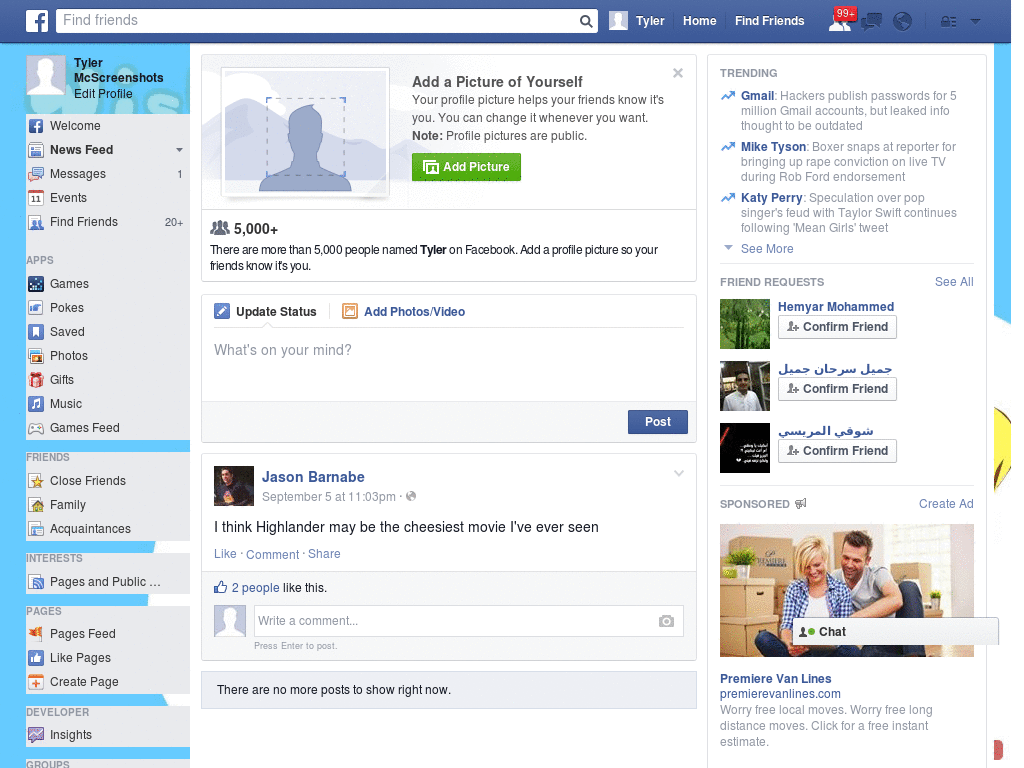This screenshot has width=1024, height=768.
Task: Click the Pages and Public icon
Action: click(36, 582)
